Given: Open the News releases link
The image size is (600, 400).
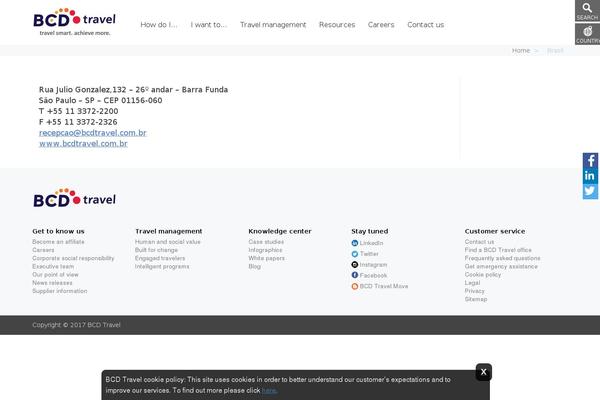Looking at the screenshot, I should point(52,283).
